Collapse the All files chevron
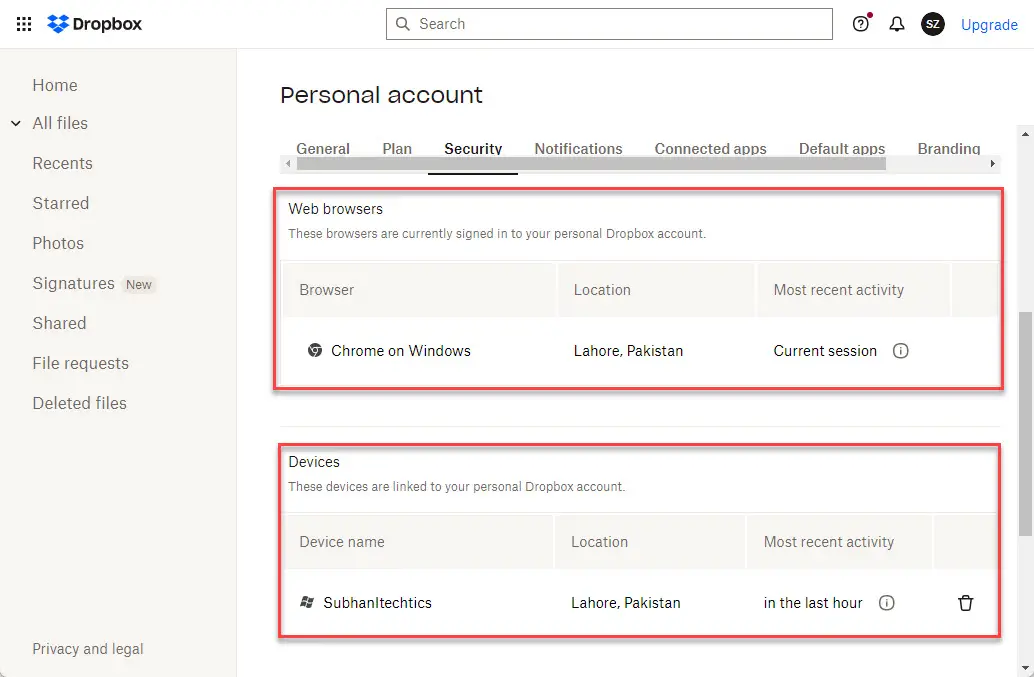This screenshot has width=1034, height=677. pyautogui.click(x=16, y=123)
